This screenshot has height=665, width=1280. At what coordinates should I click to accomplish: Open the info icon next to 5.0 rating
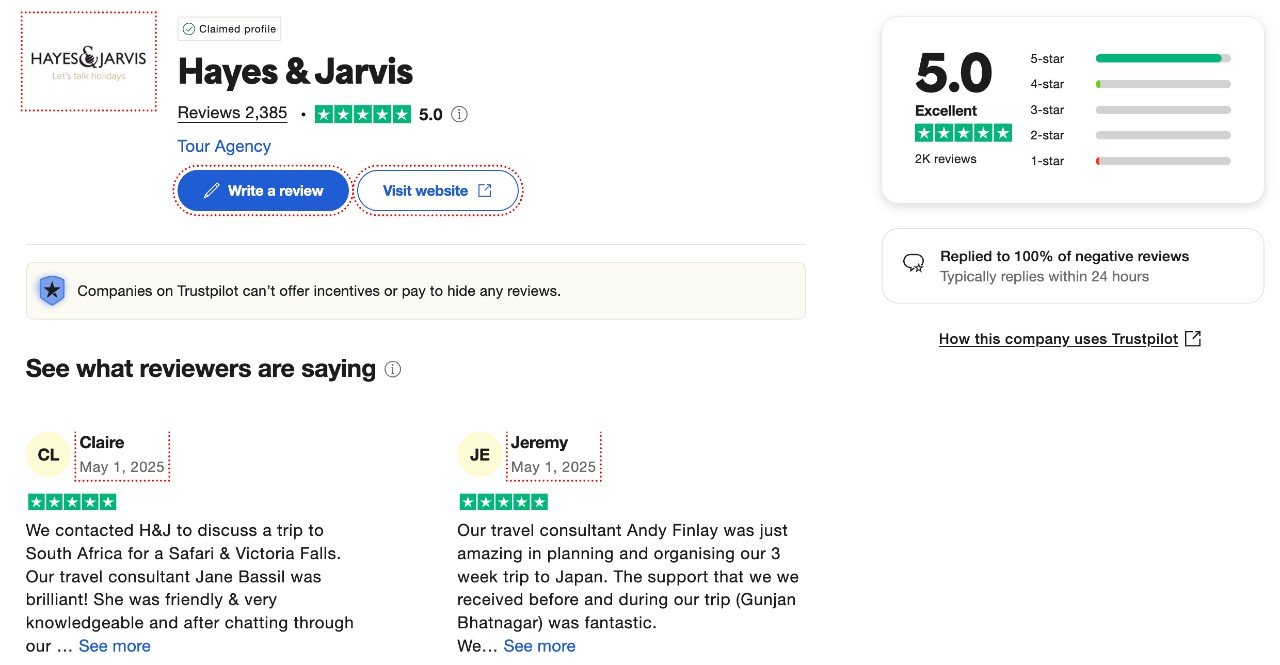[x=459, y=114]
